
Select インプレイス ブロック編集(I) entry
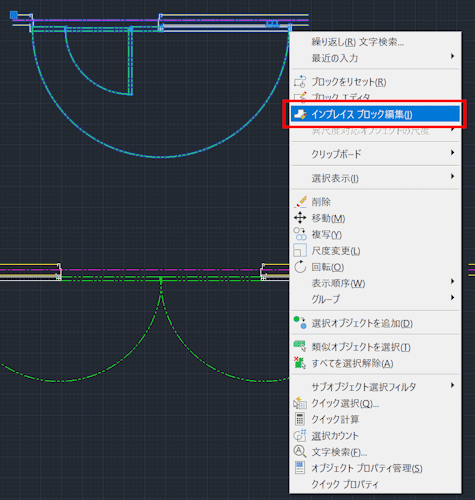click(375, 114)
